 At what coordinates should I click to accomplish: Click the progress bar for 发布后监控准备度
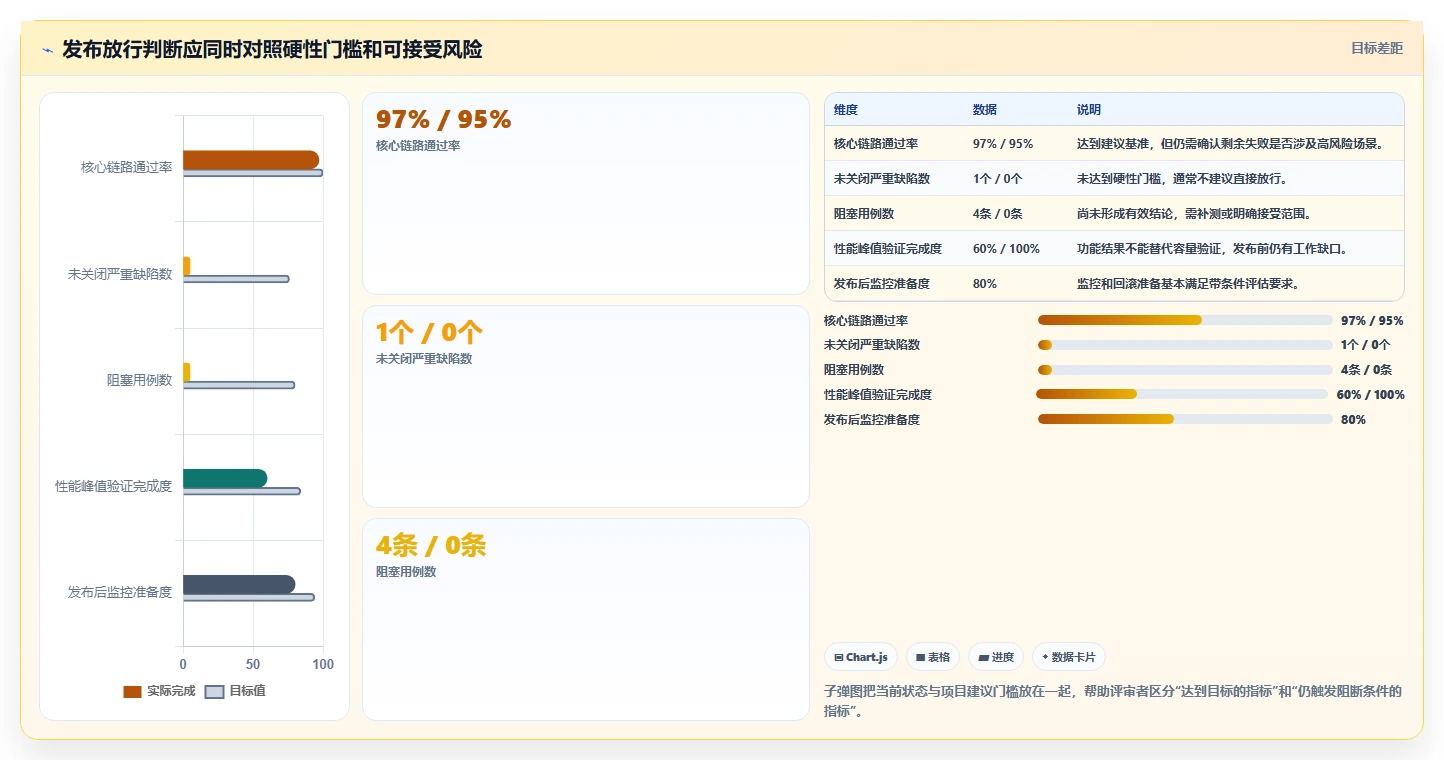click(x=1185, y=419)
